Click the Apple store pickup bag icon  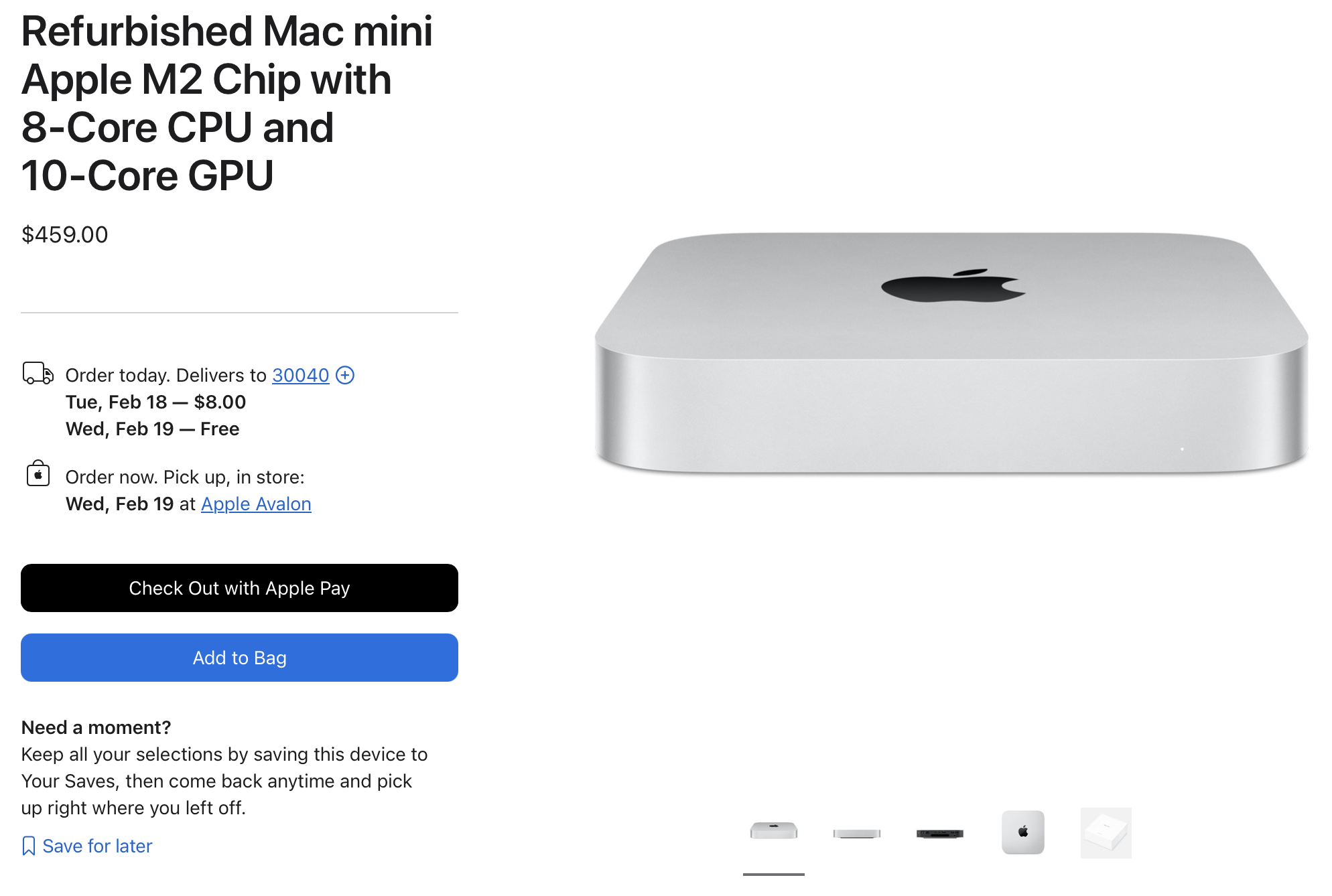[38, 473]
